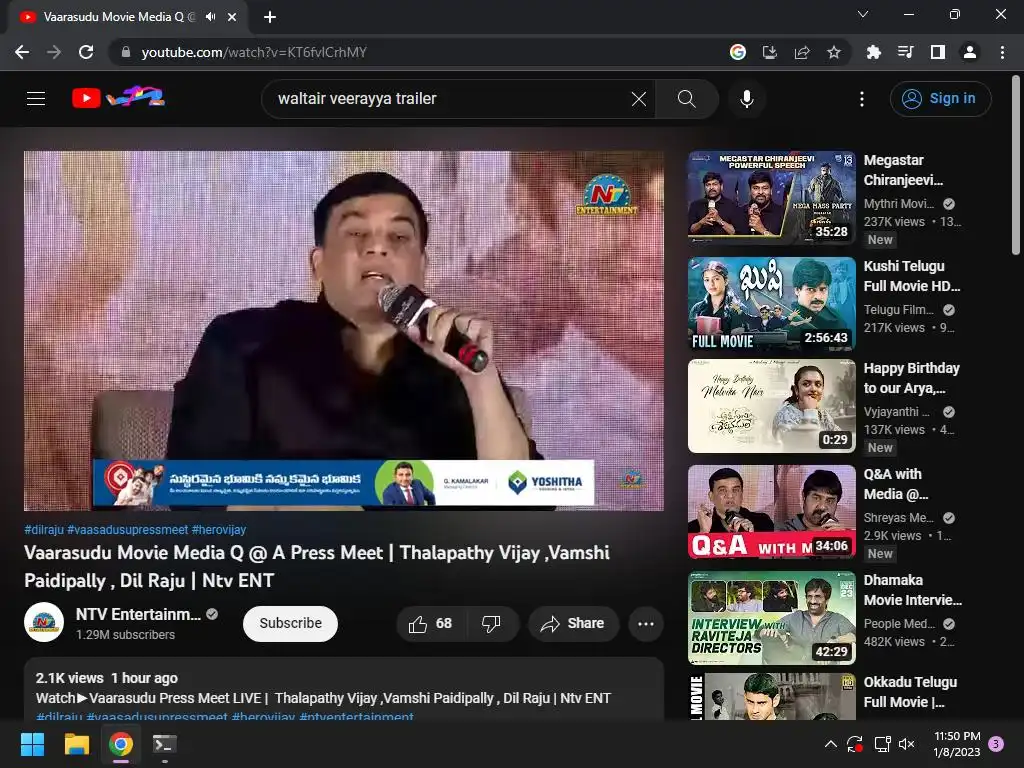Open Windows Start menu

coord(32,744)
